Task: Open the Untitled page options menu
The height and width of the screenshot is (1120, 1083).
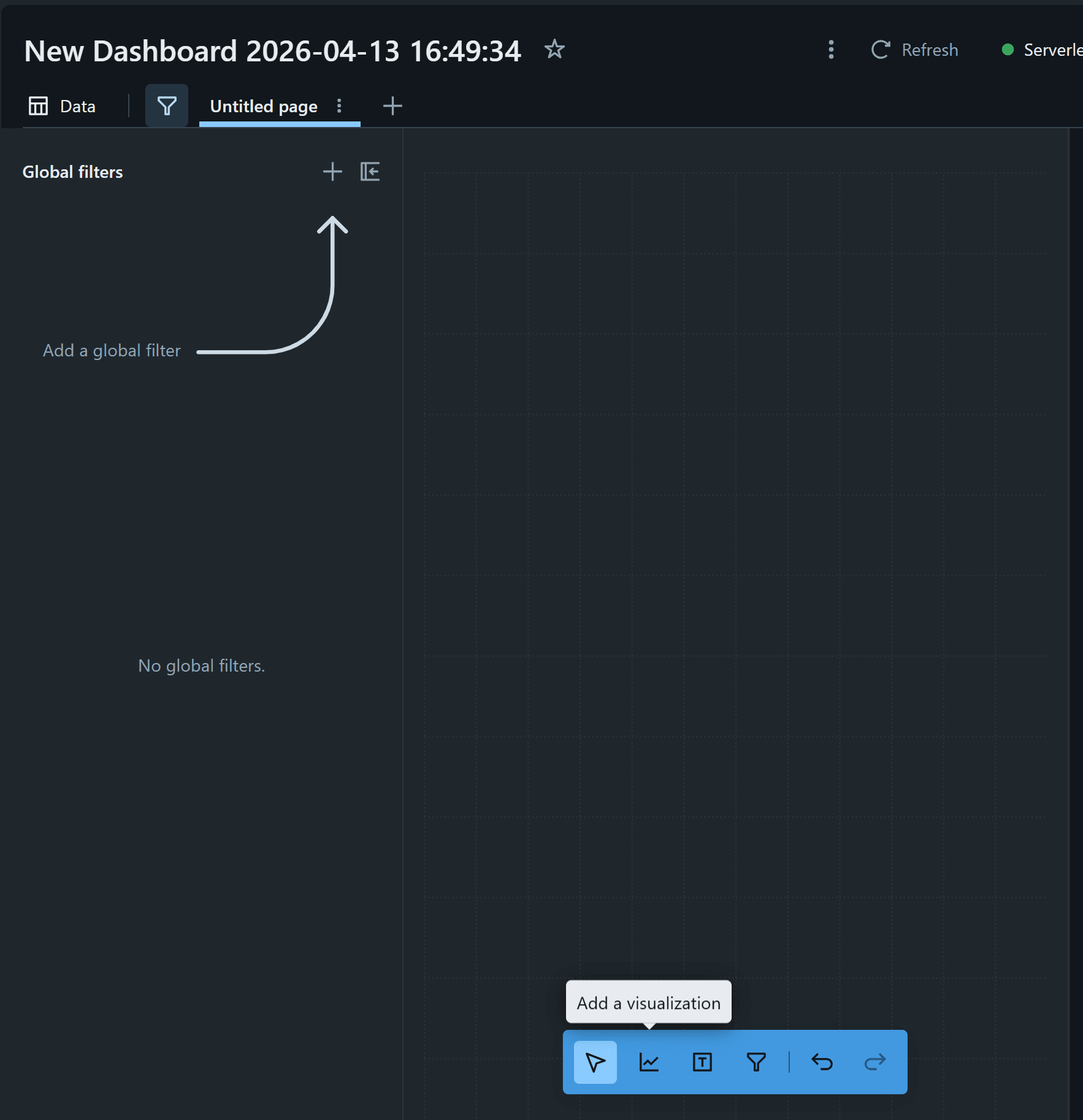Action: (x=339, y=106)
